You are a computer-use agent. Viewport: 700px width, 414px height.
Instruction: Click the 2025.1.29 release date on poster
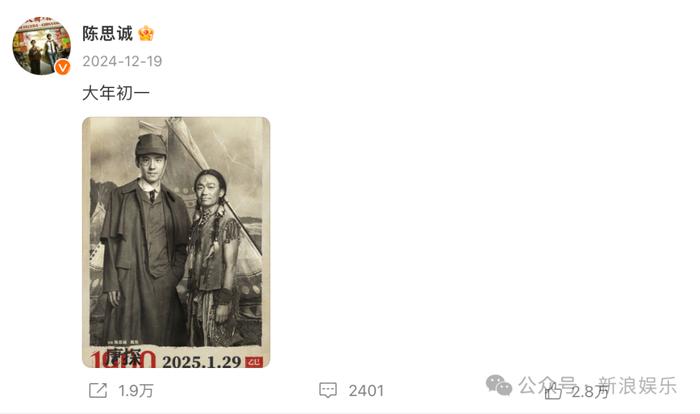click(x=201, y=361)
